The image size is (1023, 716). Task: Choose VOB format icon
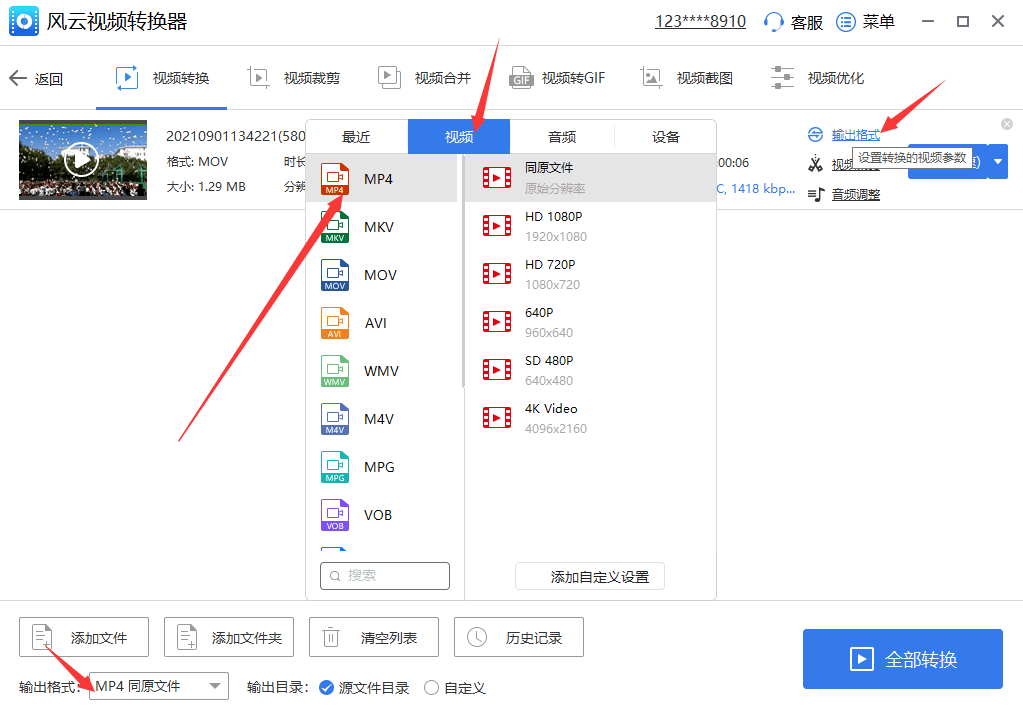[335, 515]
